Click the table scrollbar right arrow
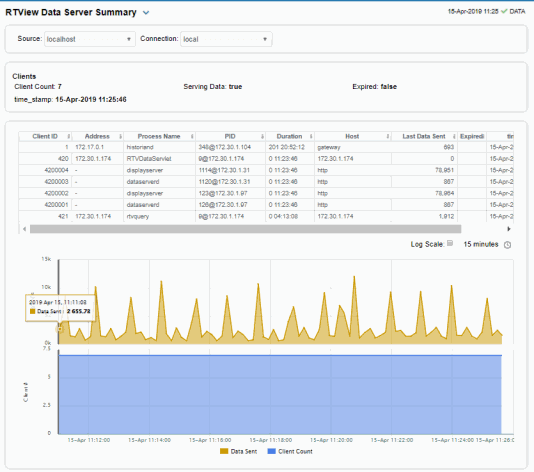 pyautogui.click(x=509, y=229)
